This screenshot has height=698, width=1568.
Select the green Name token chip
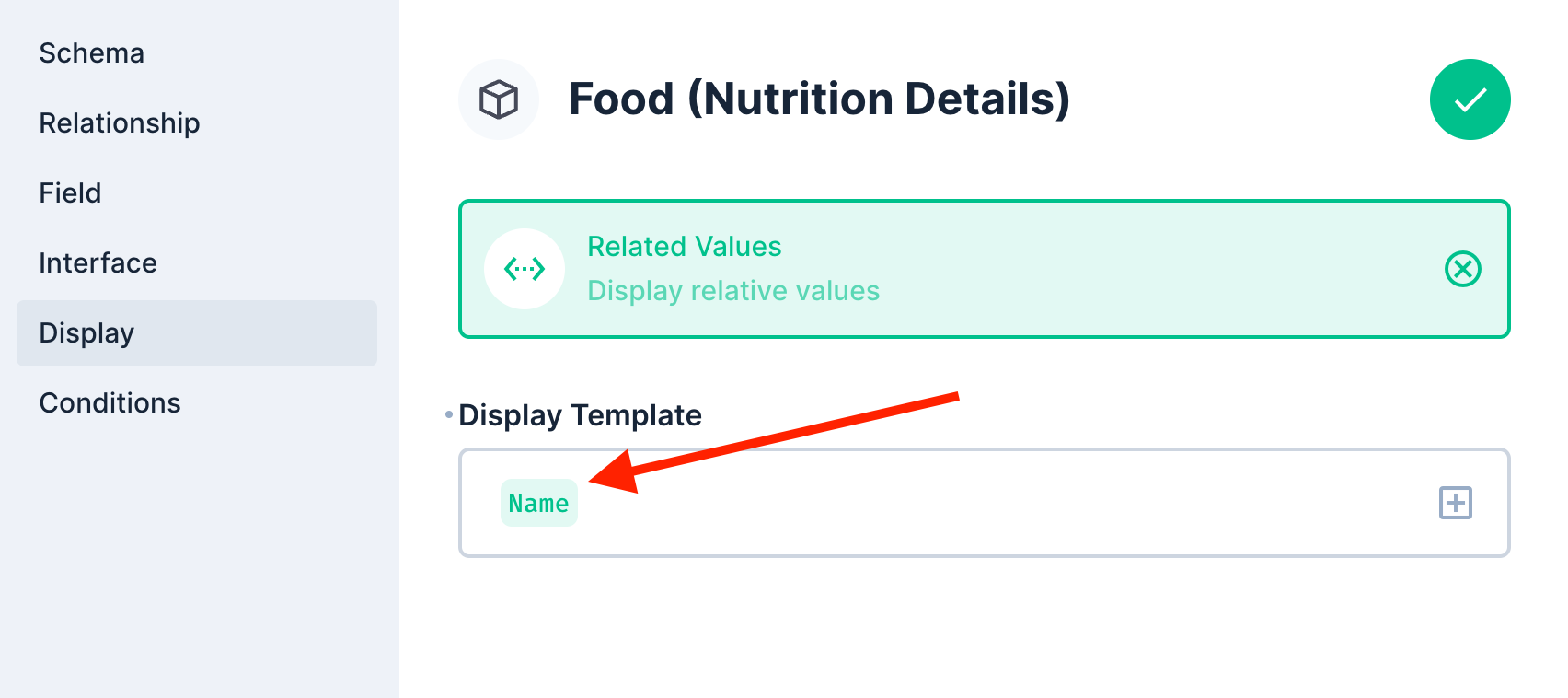click(x=539, y=503)
